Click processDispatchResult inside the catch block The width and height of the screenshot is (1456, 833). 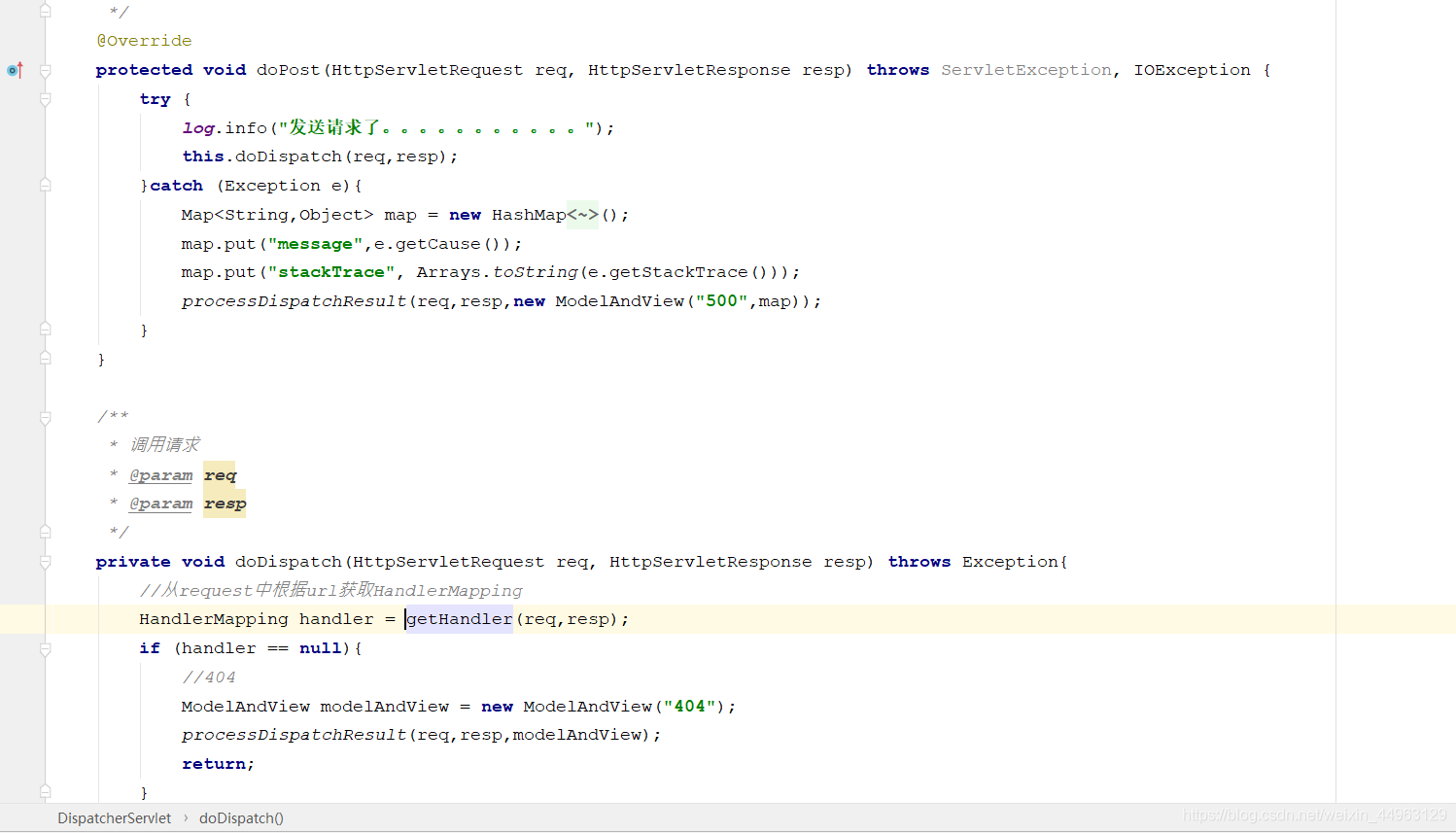[294, 301]
